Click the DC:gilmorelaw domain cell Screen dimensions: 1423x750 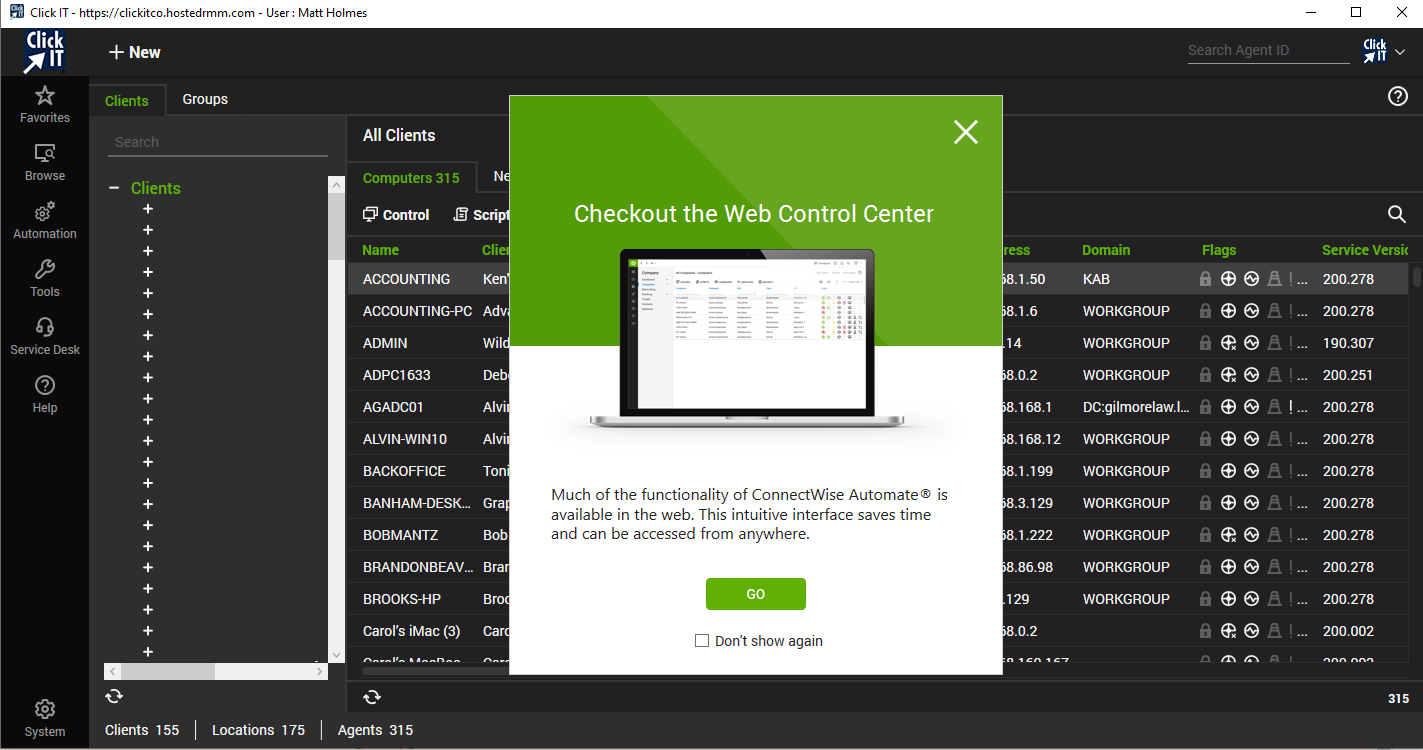pos(1136,407)
